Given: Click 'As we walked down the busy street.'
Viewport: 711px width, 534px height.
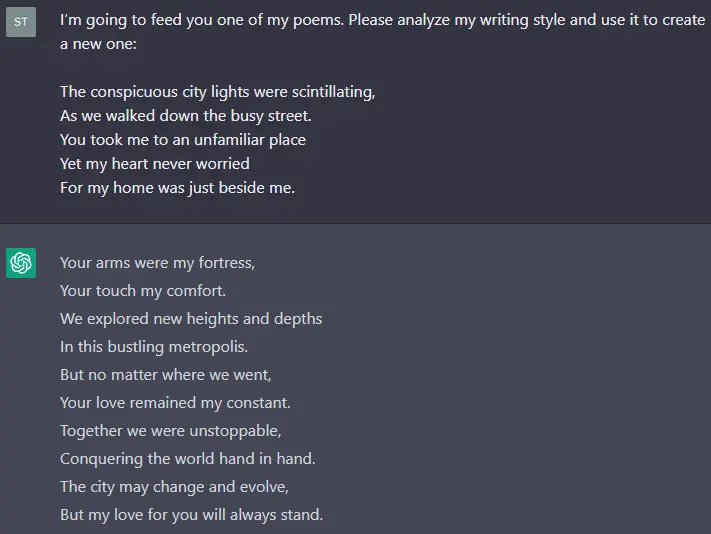Looking at the screenshot, I should [185, 116].
